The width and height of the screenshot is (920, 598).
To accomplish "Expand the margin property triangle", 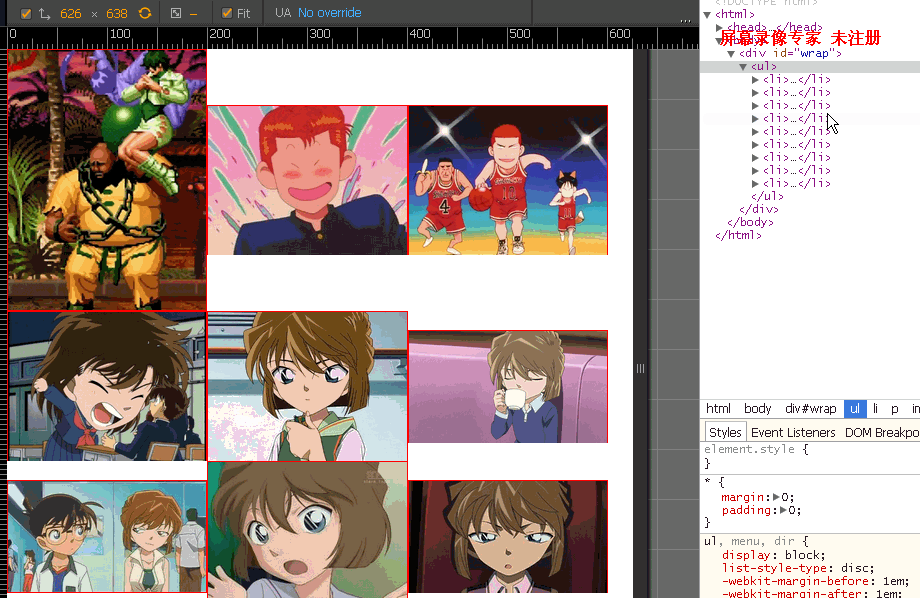I will tap(776, 497).
